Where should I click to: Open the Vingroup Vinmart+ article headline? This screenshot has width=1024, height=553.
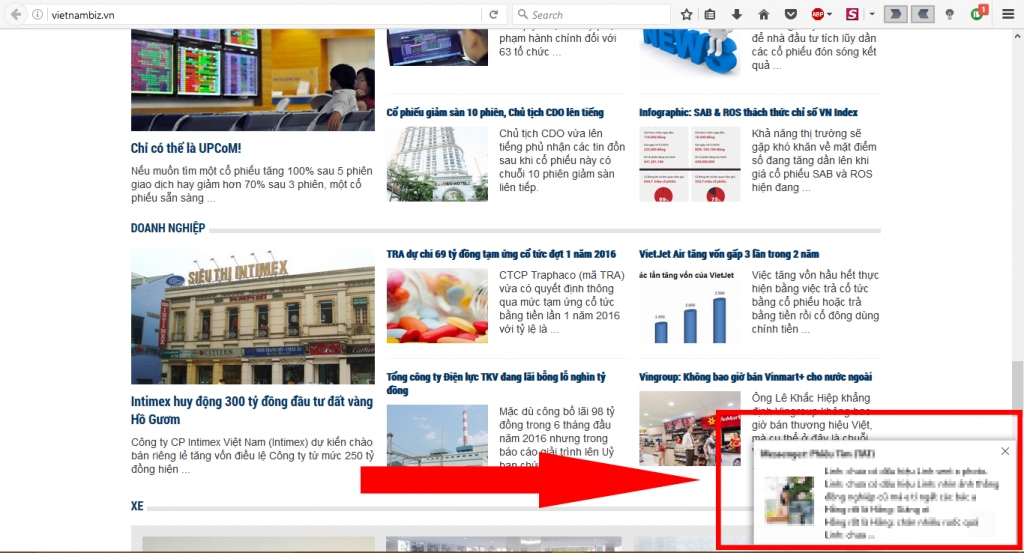(x=756, y=377)
